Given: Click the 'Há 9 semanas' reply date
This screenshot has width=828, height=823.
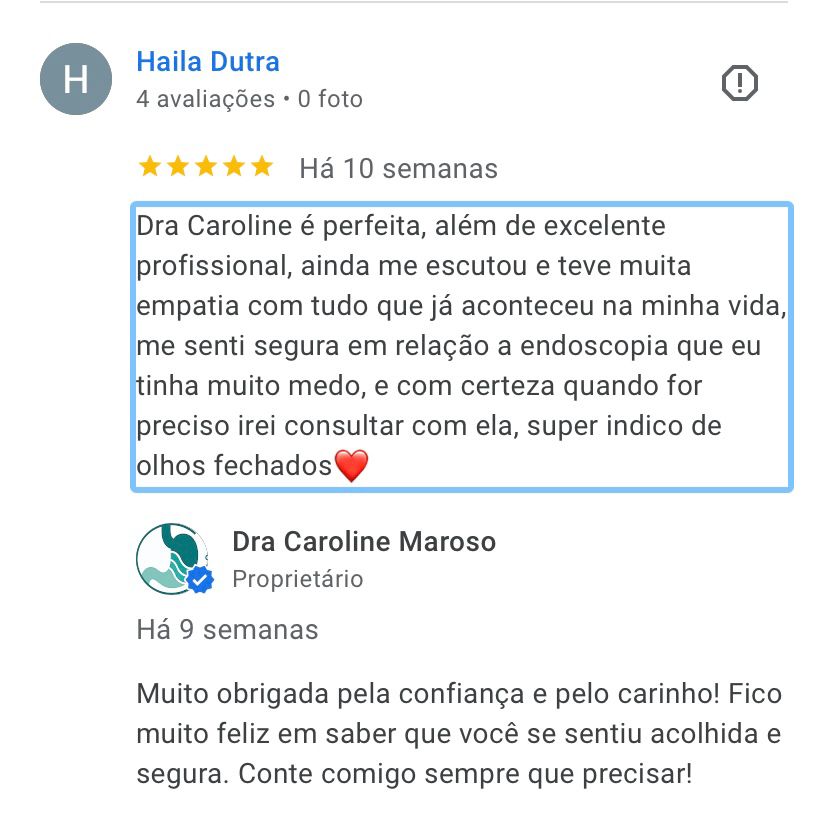Looking at the screenshot, I should tap(228, 630).
